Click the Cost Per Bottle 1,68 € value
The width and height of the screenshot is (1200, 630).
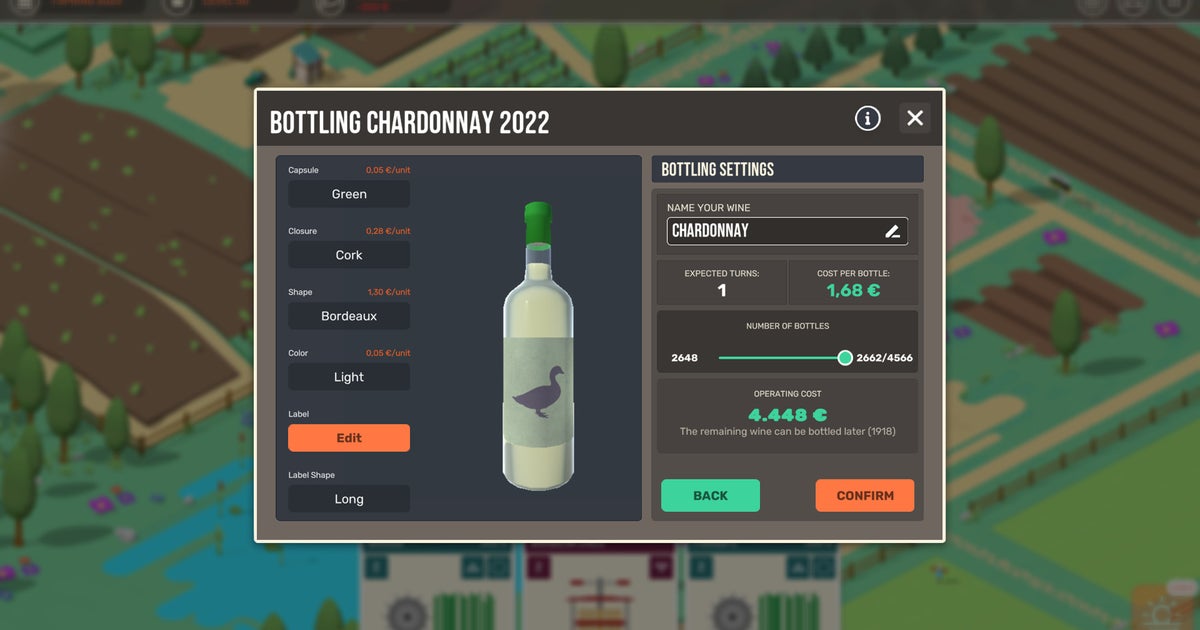(x=852, y=291)
